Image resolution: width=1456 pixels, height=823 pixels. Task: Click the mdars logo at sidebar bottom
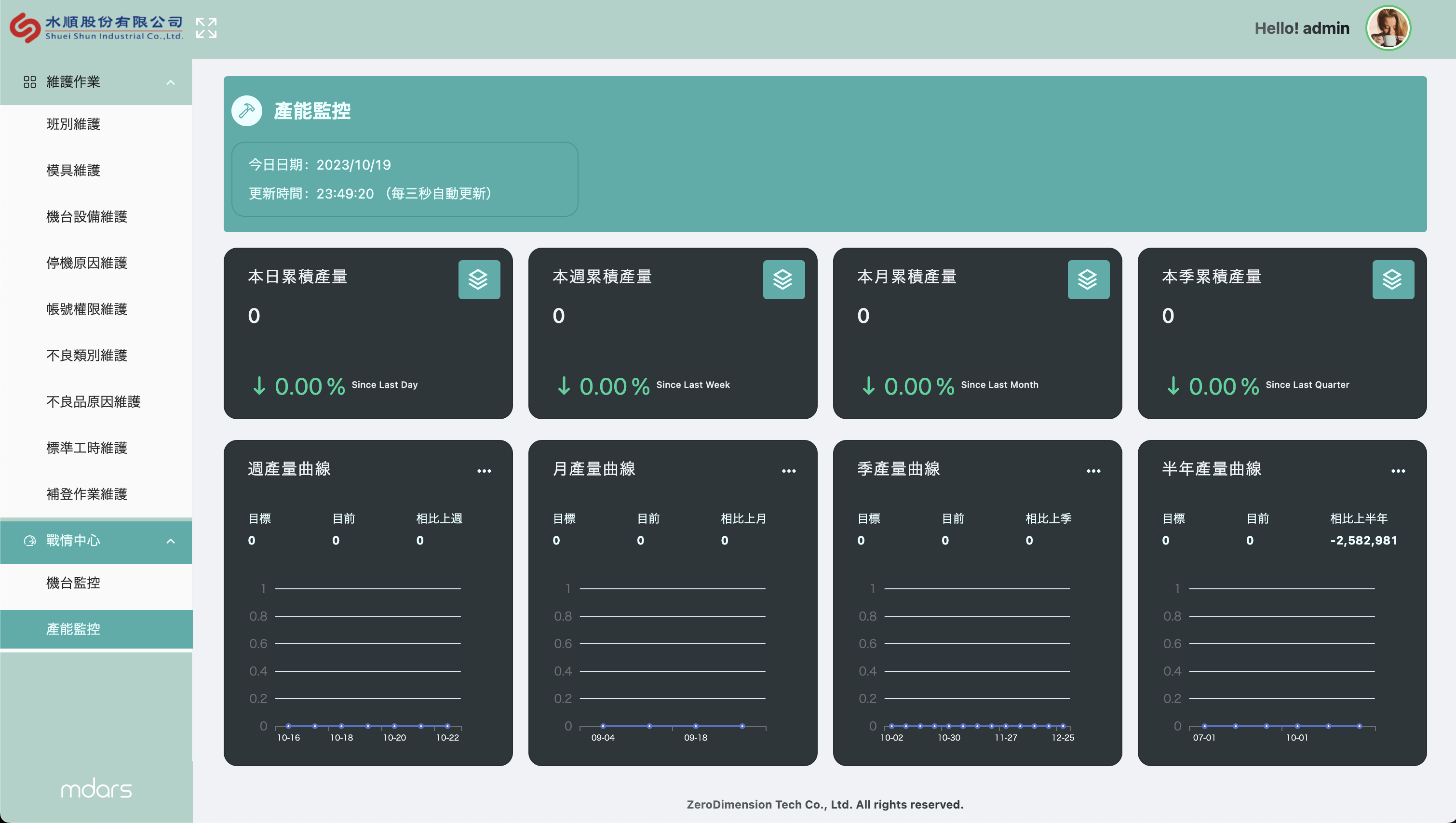(96, 788)
